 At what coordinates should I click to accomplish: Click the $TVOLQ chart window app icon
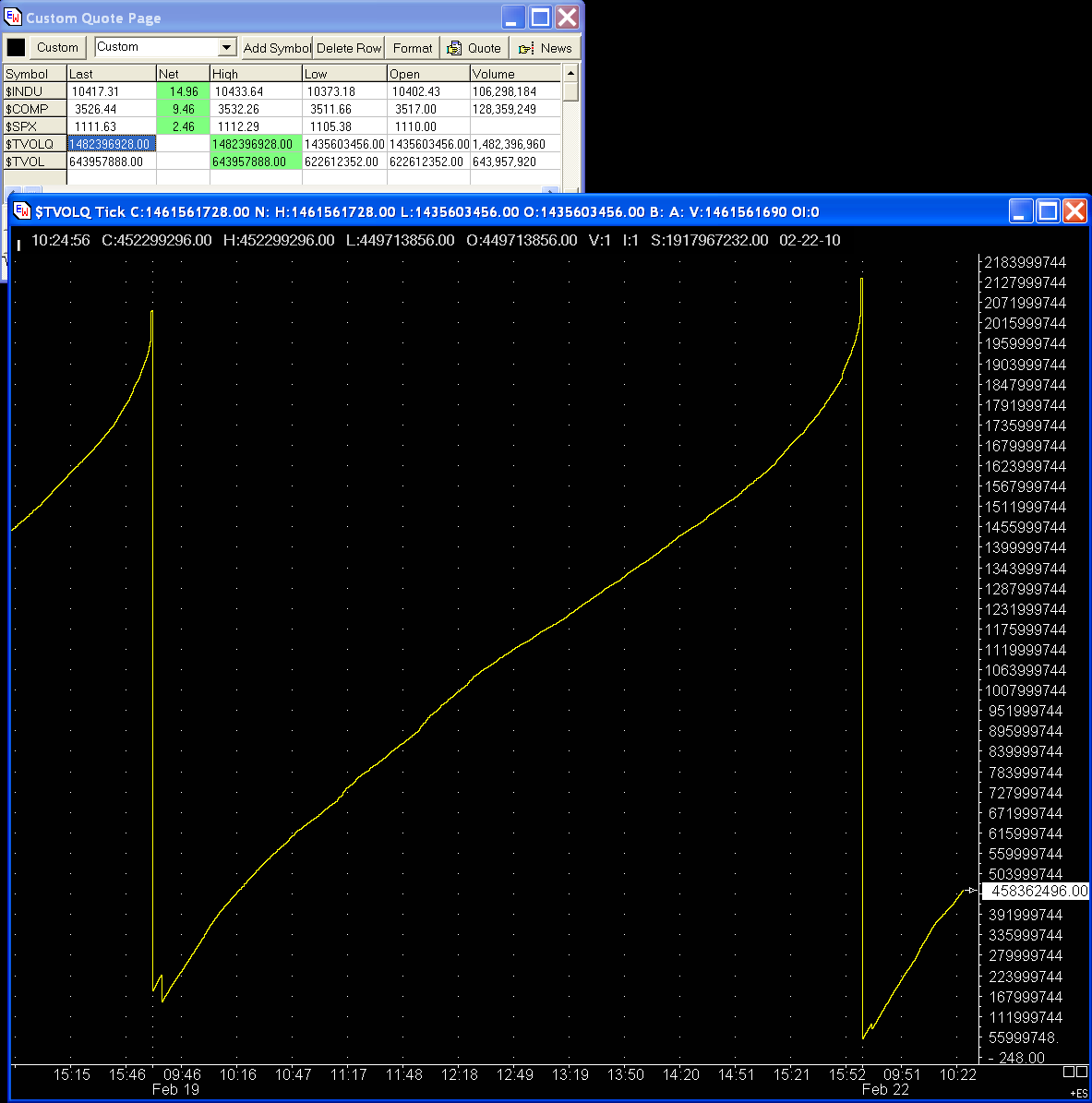(22, 211)
